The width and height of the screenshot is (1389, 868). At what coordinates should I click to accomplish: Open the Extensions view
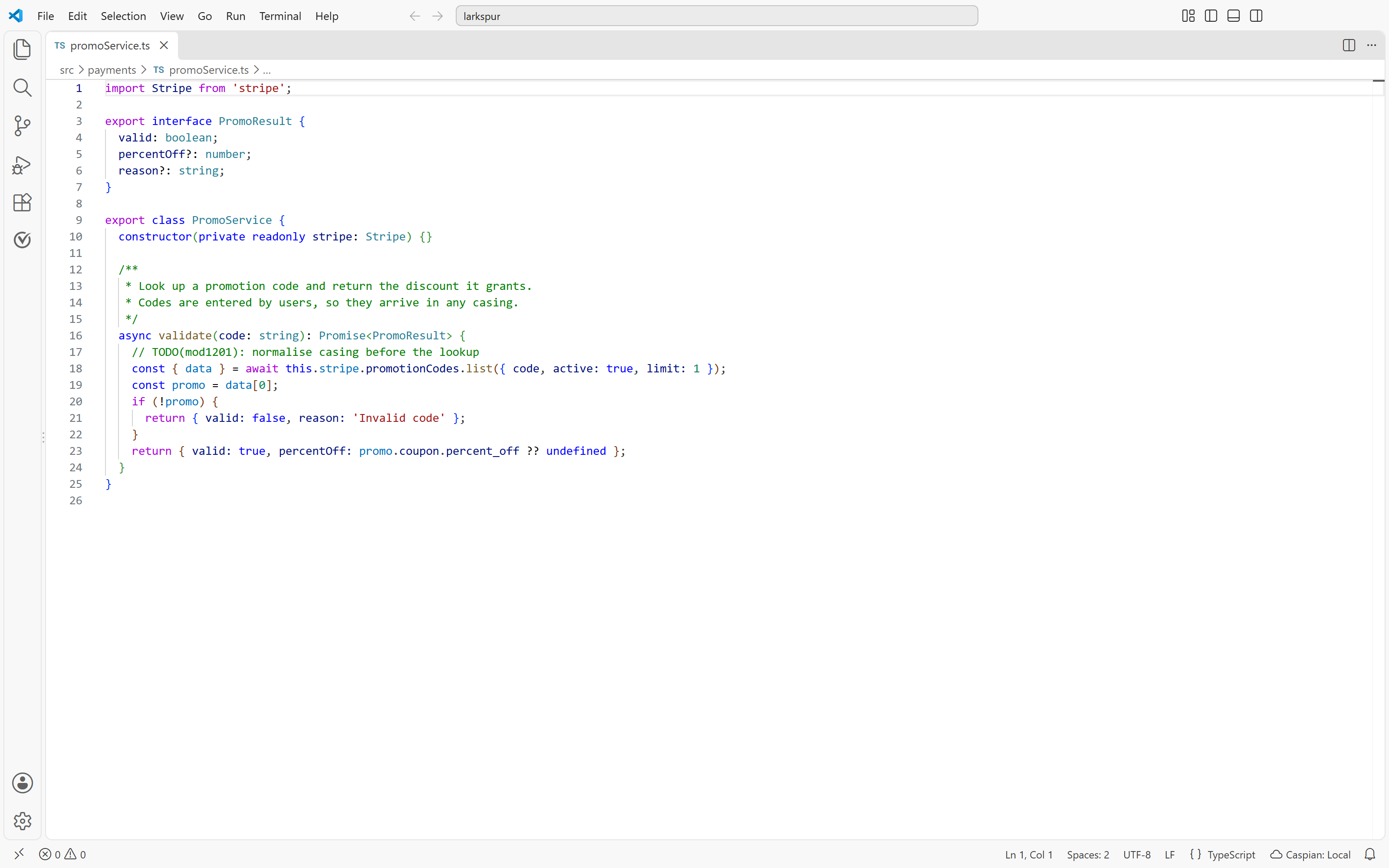tap(22, 202)
